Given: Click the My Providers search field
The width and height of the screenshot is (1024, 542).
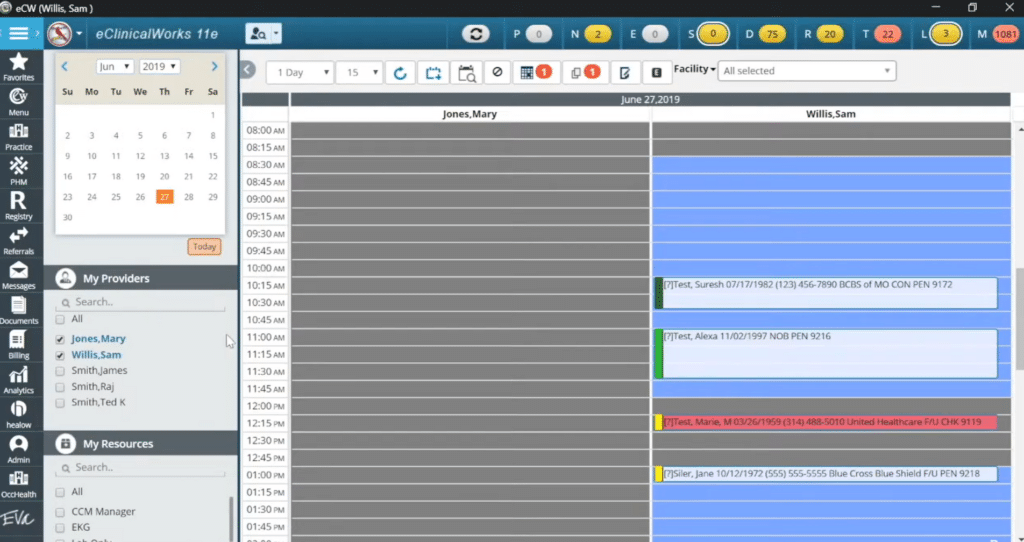Looking at the screenshot, I should click(x=140, y=302).
